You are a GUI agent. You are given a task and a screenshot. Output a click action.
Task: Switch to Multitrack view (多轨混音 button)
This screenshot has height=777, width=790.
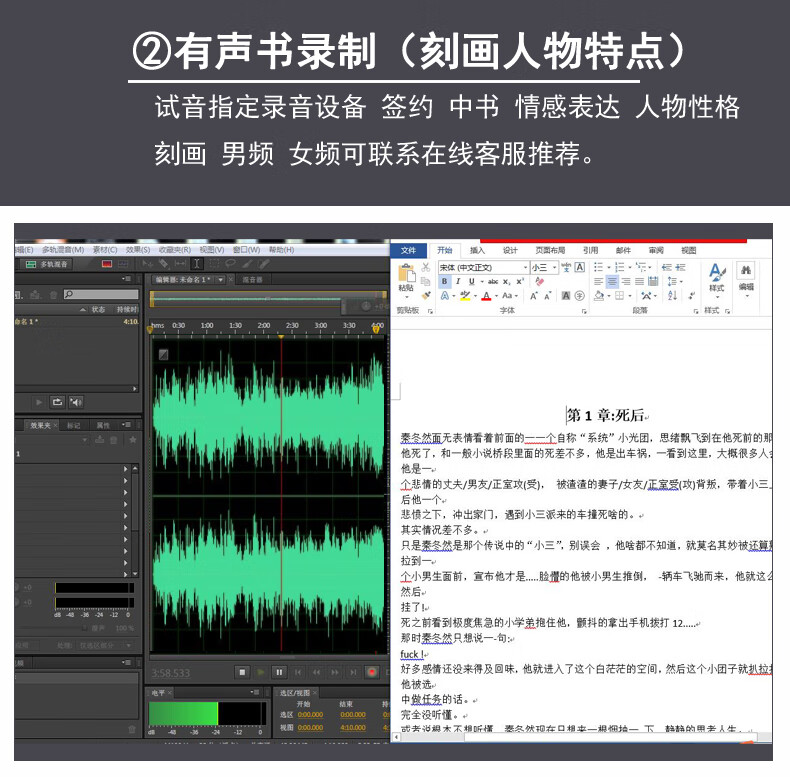click(x=46, y=264)
